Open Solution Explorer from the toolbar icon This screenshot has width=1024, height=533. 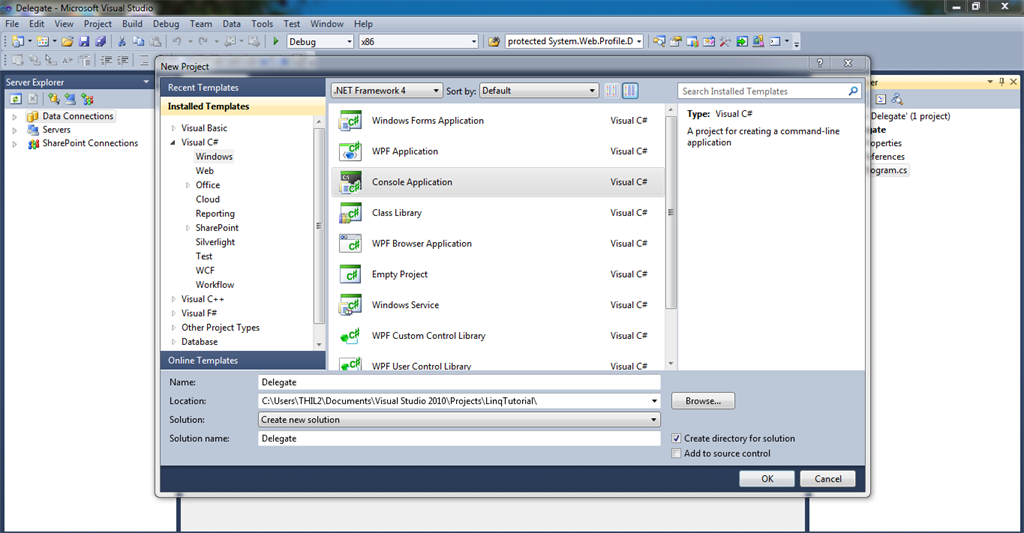tap(660, 41)
